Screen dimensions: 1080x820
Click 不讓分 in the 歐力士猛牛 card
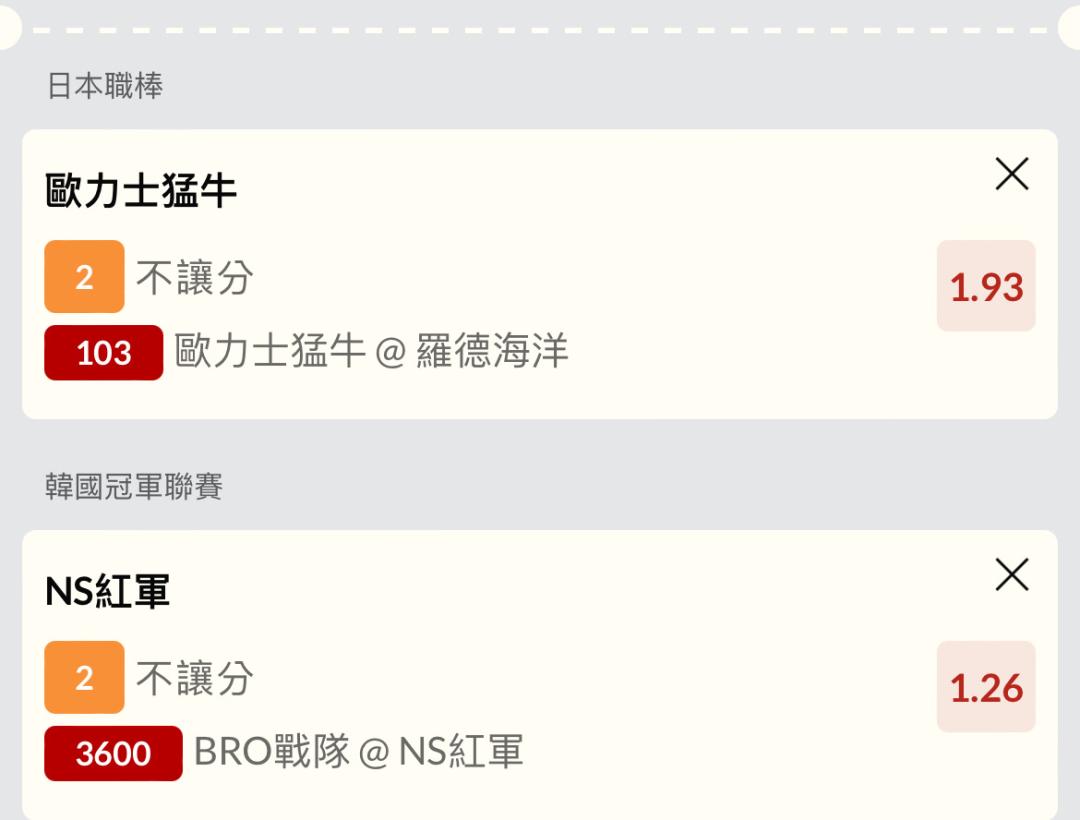[195, 278]
